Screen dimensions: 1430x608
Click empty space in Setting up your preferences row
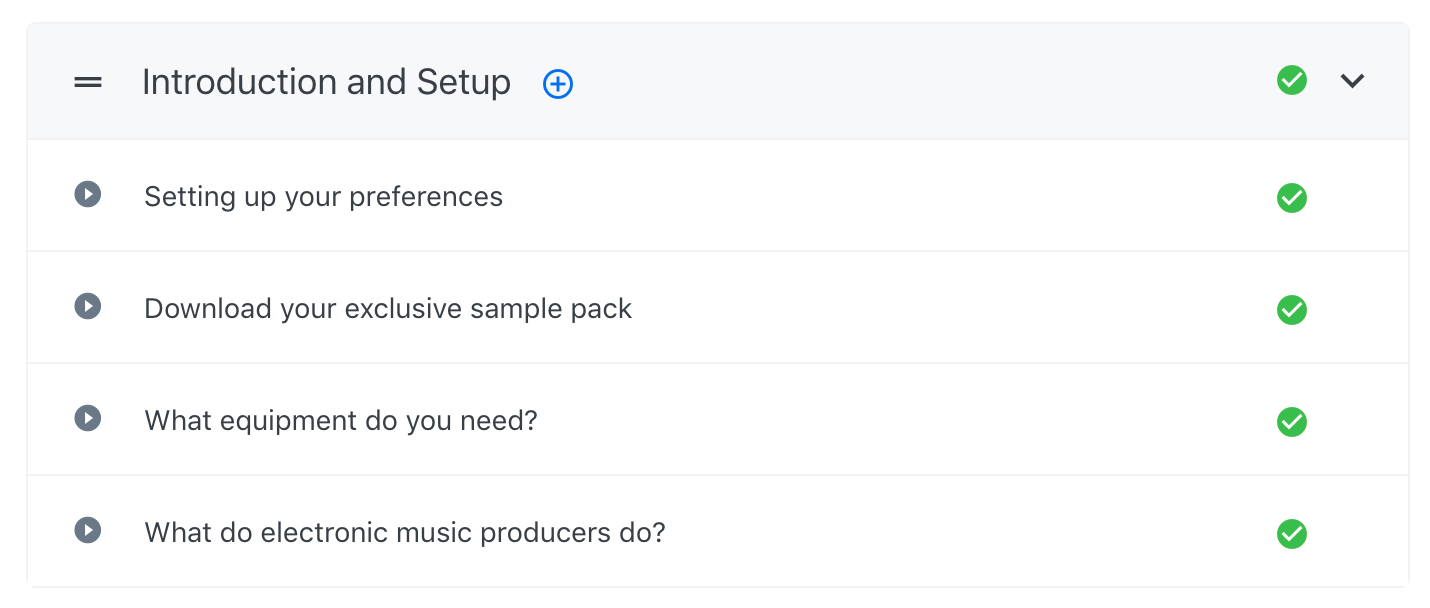[x=890, y=196]
